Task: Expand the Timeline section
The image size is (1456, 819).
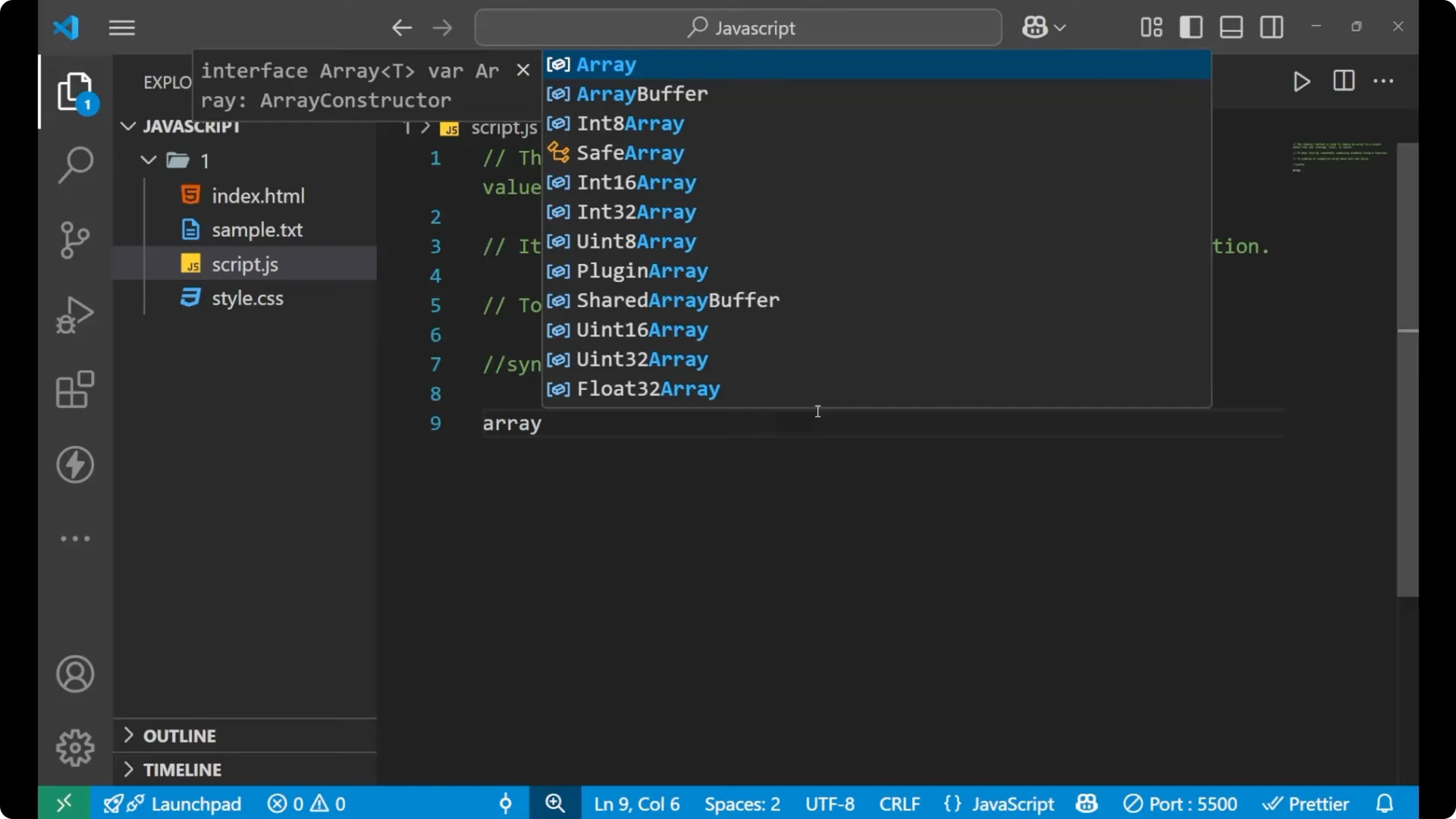Action: pyautogui.click(x=182, y=769)
